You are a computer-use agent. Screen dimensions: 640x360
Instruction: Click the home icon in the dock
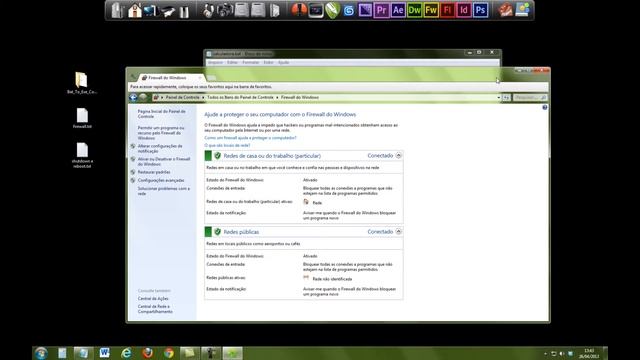pos(134,10)
